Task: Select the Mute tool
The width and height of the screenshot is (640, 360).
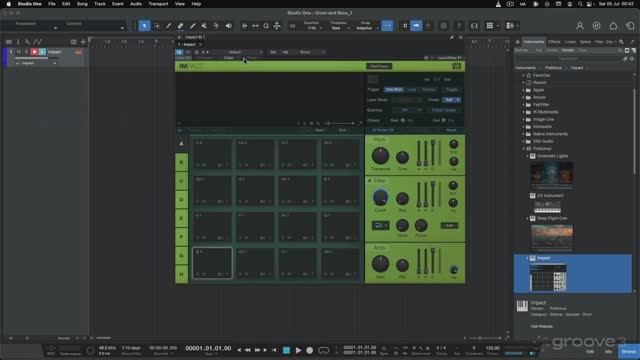Action: 204,26
